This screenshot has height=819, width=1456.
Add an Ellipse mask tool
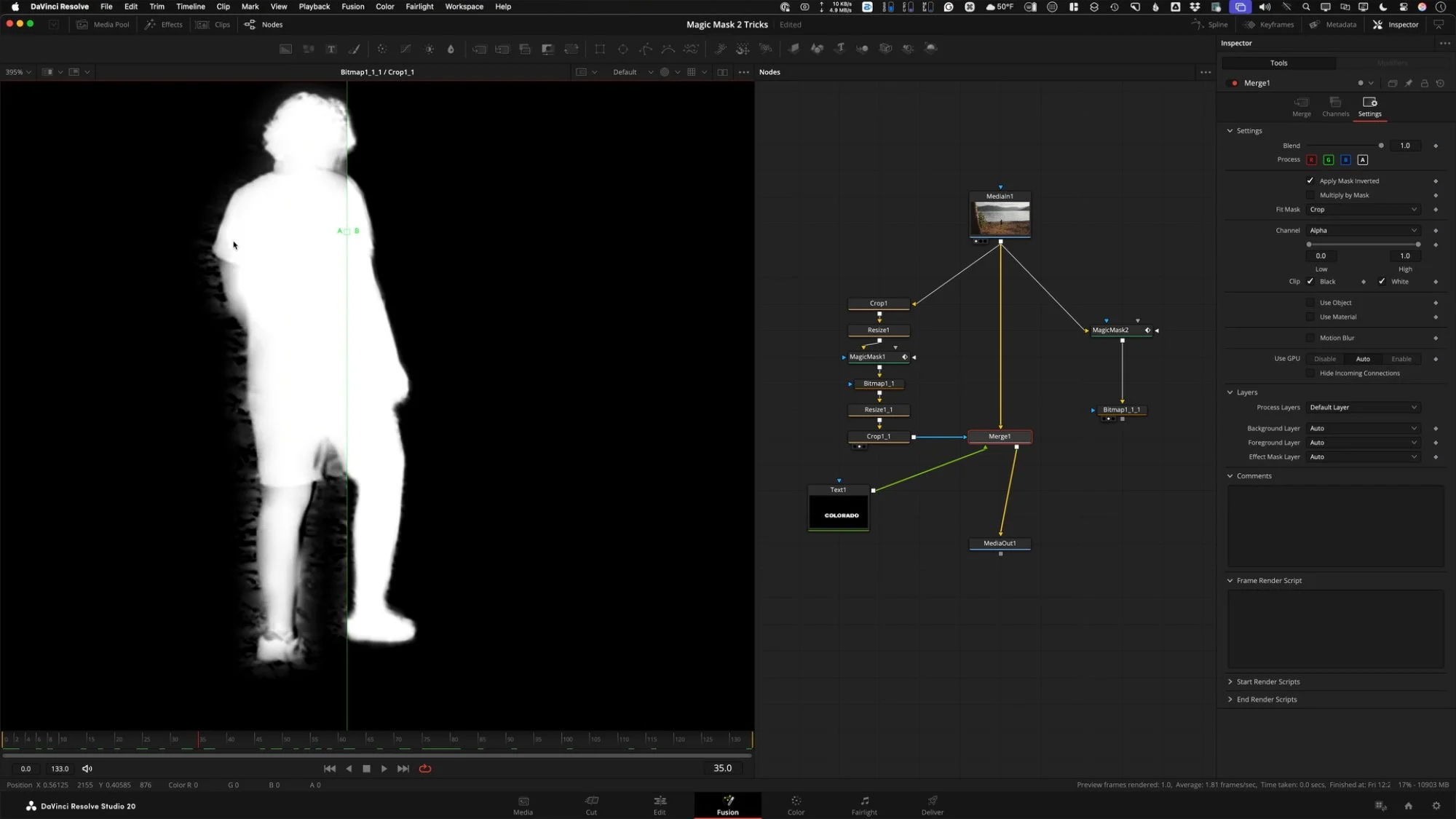tap(623, 49)
